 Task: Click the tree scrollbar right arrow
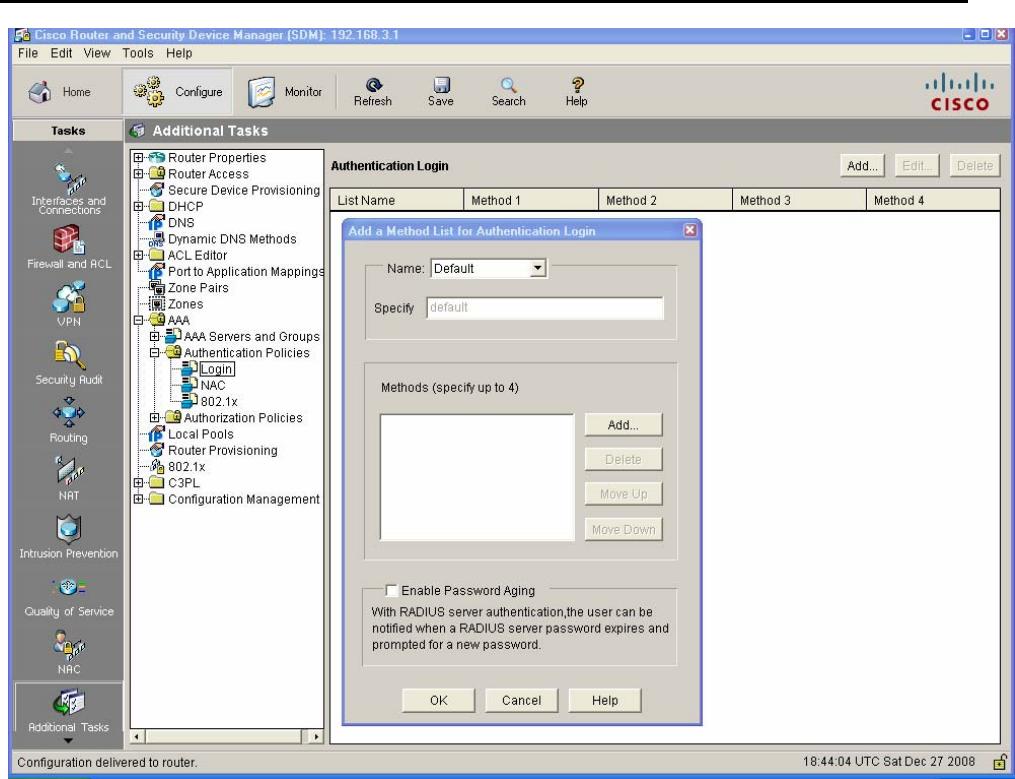pyautogui.click(x=316, y=736)
